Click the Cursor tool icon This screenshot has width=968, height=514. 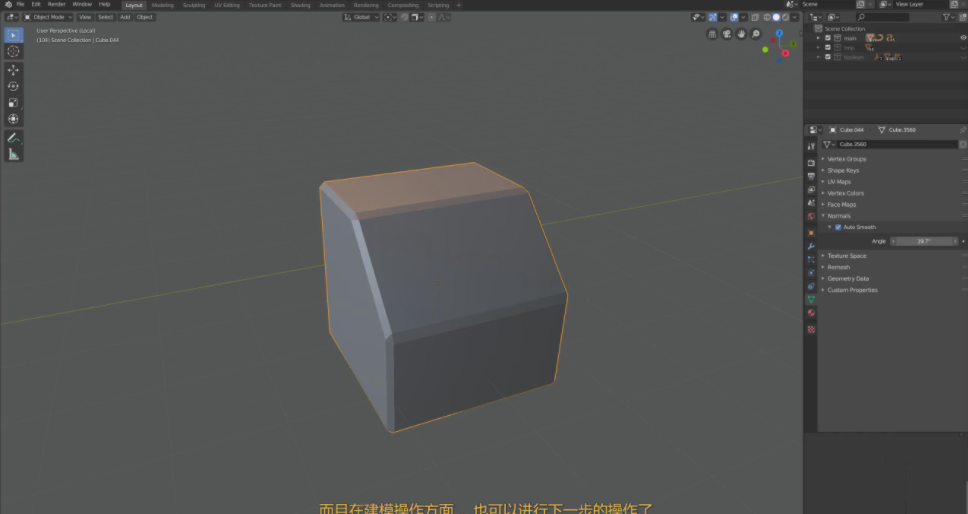pos(13,51)
